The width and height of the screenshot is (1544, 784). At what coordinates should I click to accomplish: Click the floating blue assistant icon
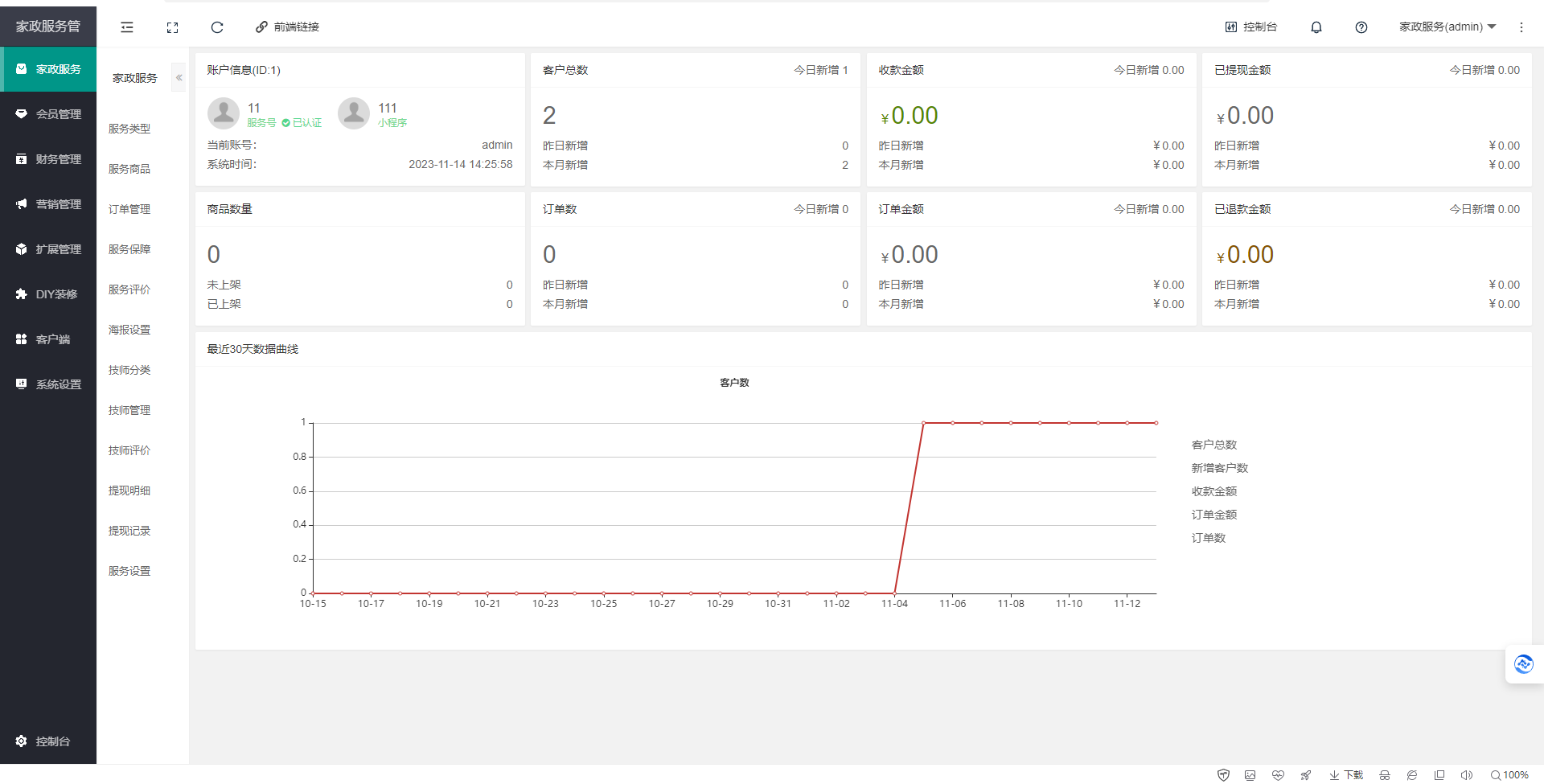(x=1523, y=664)
